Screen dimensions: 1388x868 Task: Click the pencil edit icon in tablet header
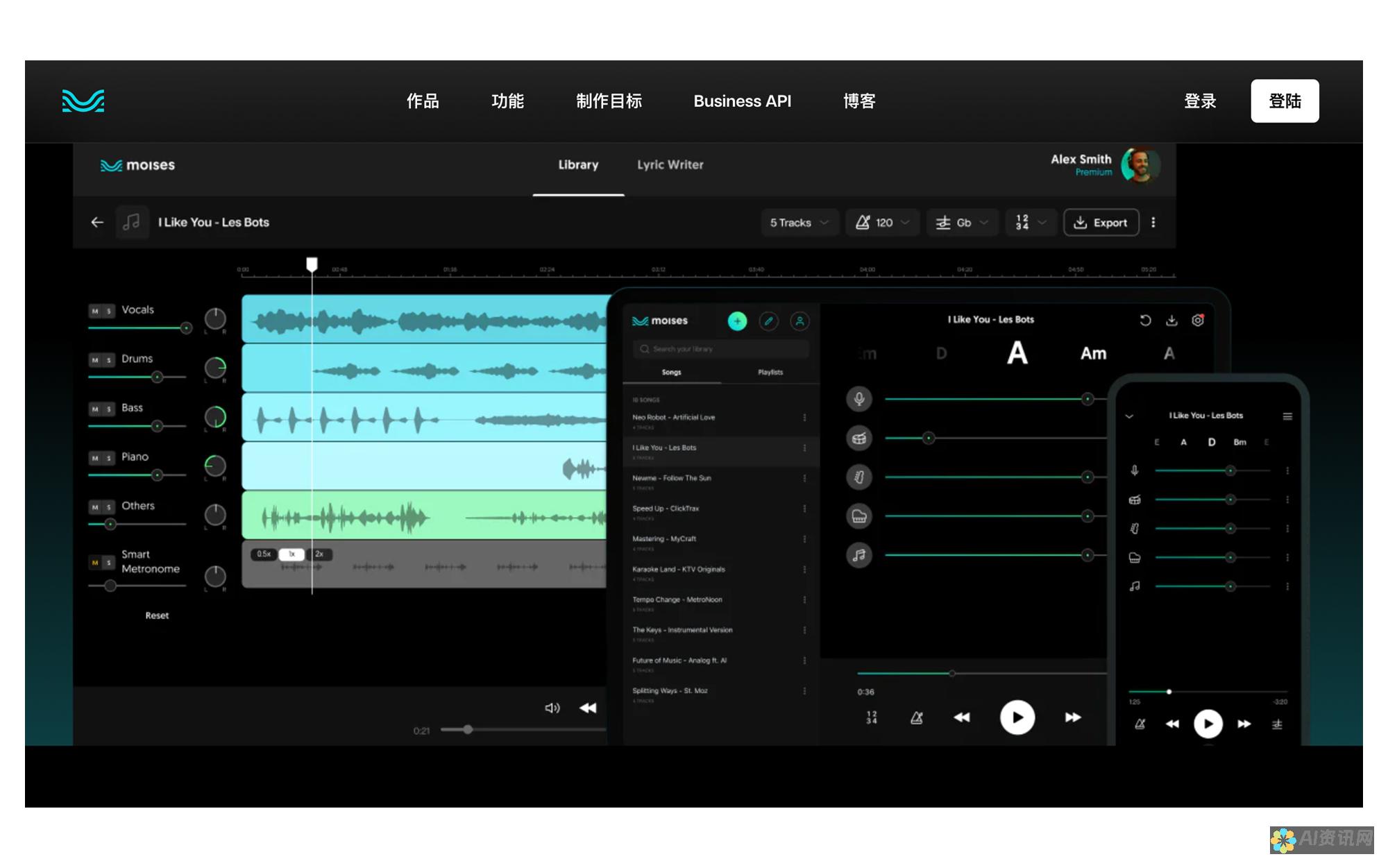(768, 321)
